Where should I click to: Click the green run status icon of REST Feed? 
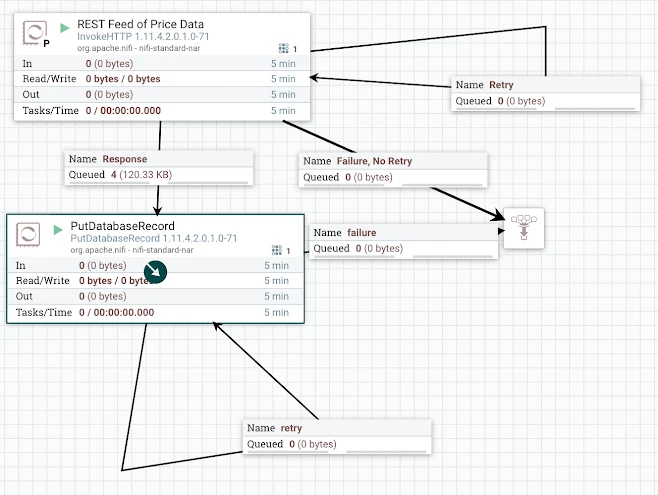click(64, 28)
